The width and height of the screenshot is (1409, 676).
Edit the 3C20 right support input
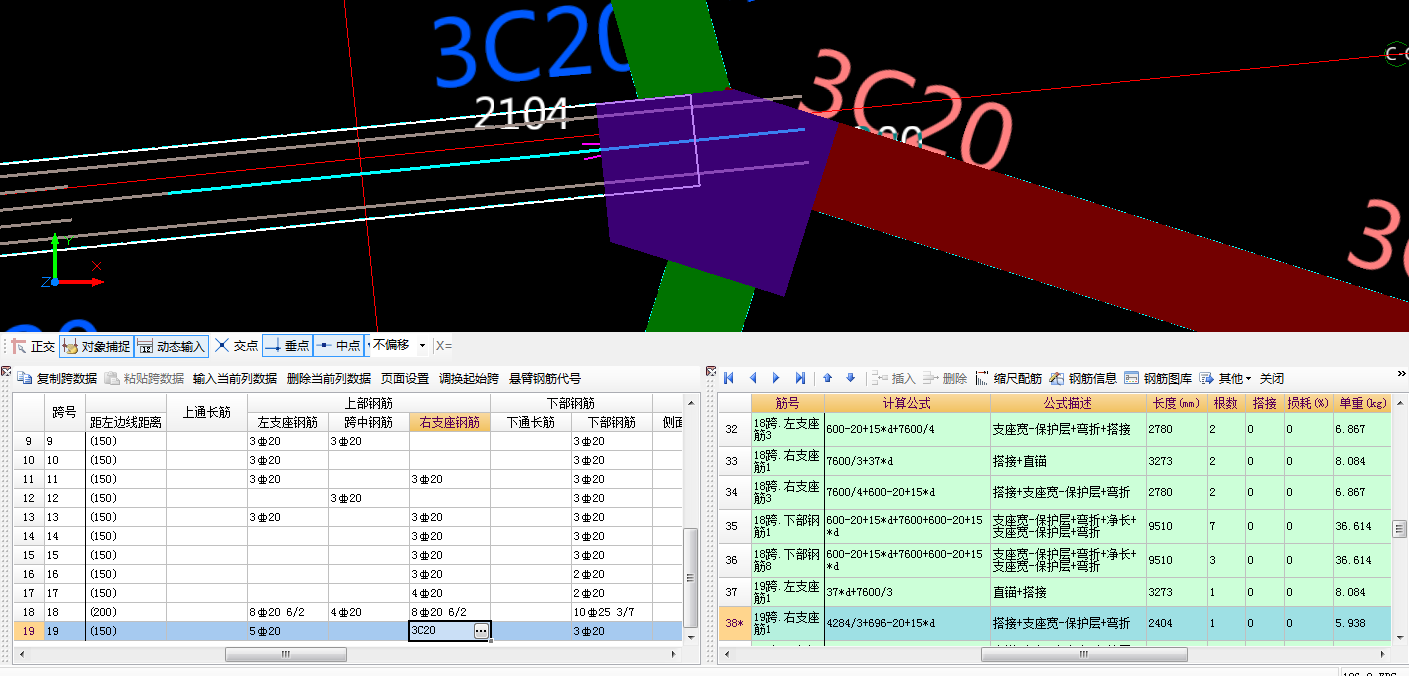[440, 631]
